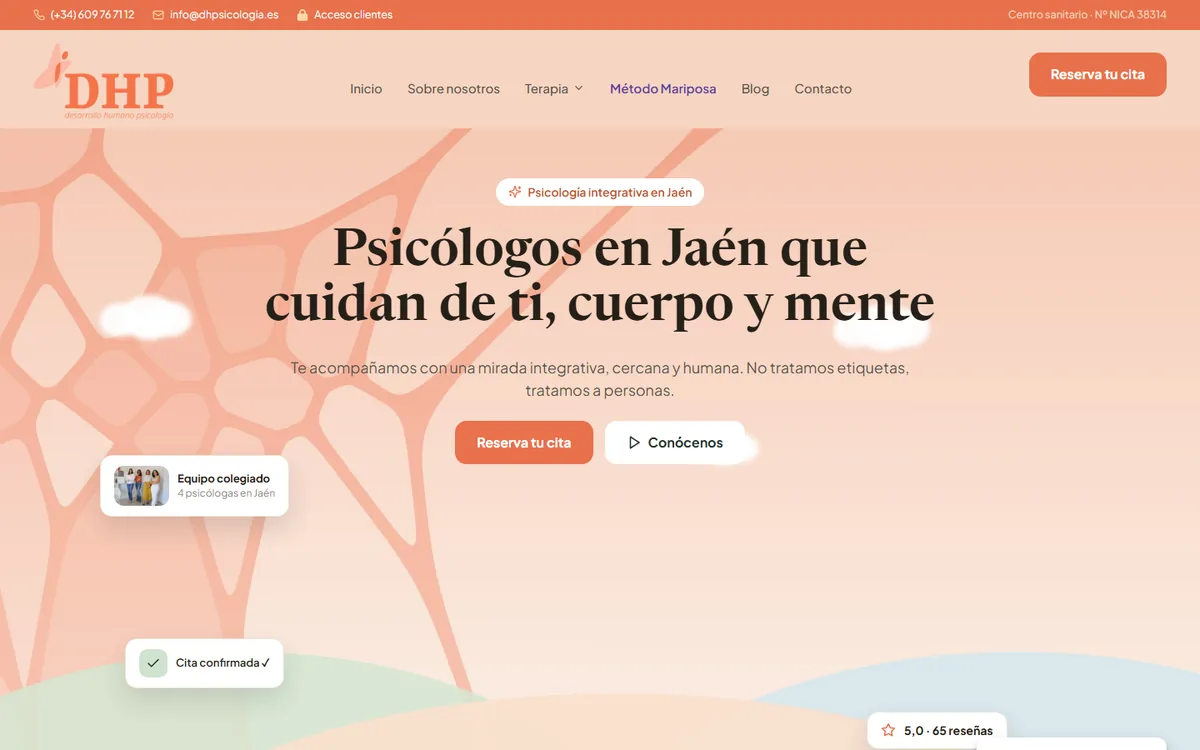Click the padlock icon for client access
Viewport: 1200px width, 750px height.
click(x=302, y=15)
